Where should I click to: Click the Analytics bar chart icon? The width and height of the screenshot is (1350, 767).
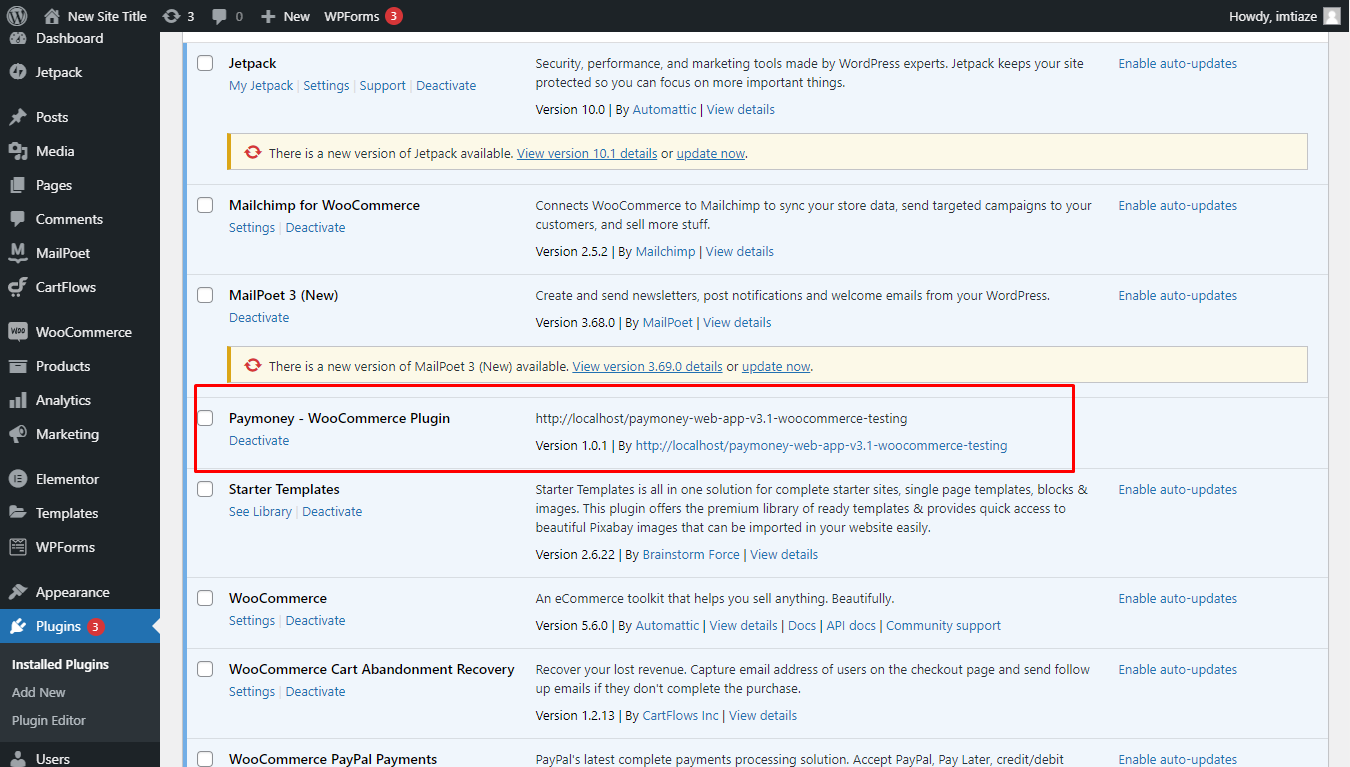coord(17,400)
